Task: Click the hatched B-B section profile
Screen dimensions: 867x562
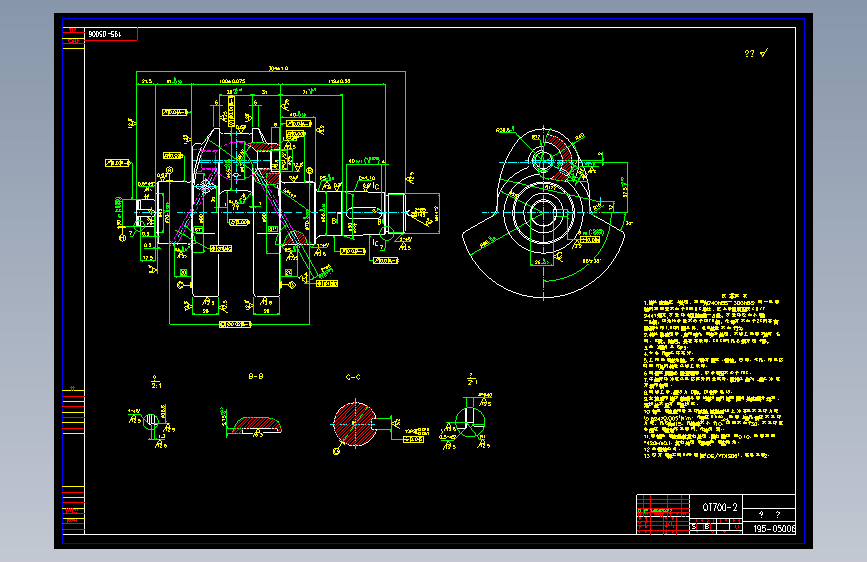Action: coord(257,425)
